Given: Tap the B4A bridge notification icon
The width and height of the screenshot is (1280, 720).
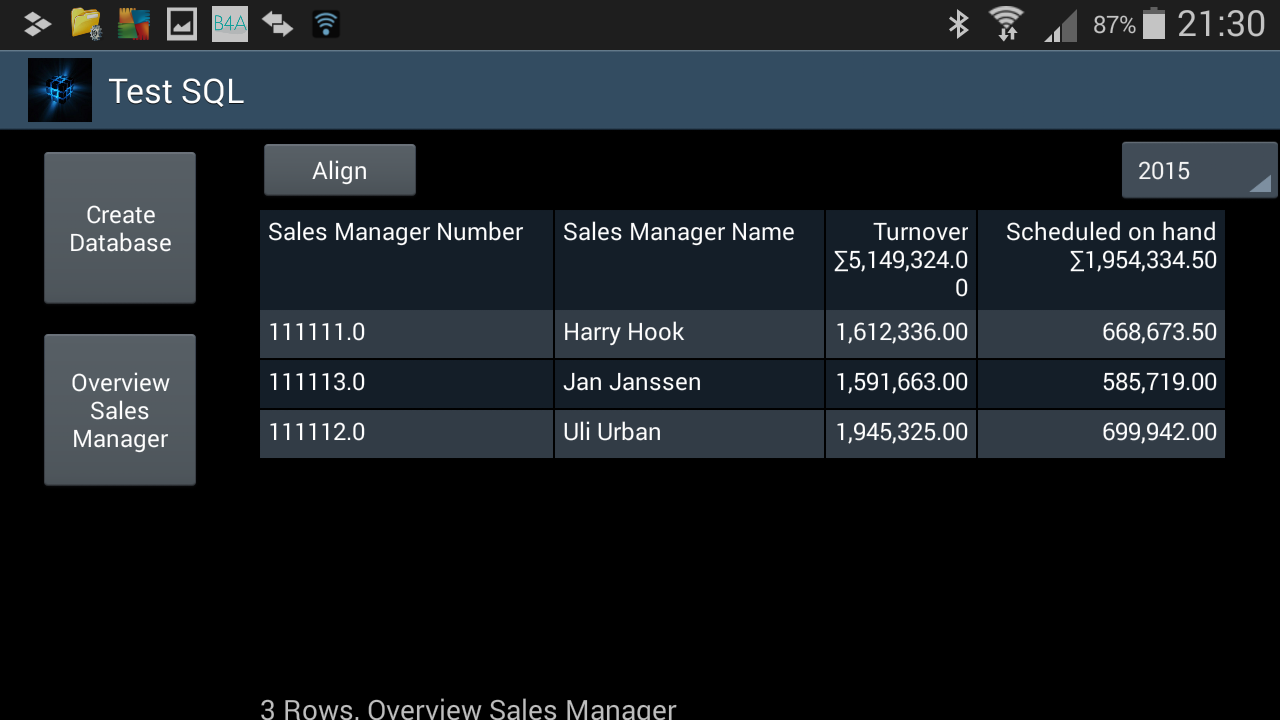Looking at the screenshot, I should tap(230, 24).
